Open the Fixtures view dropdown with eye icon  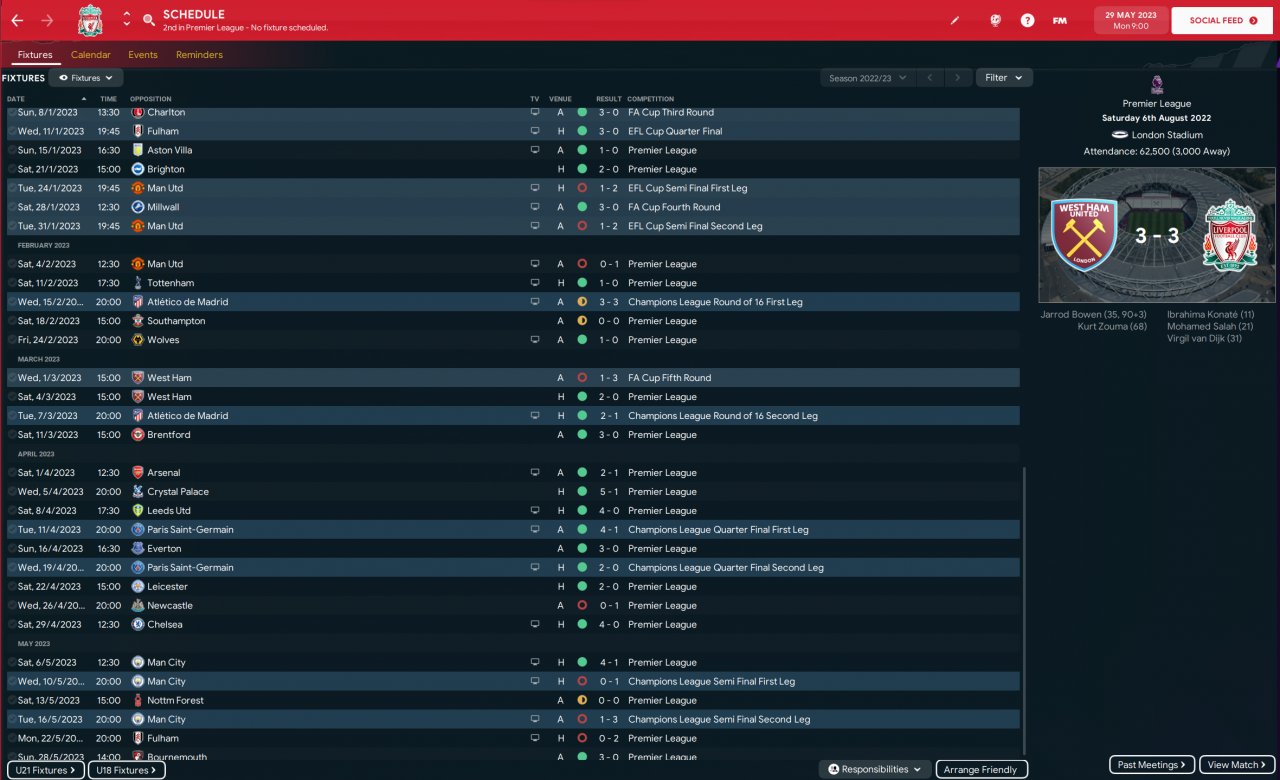click(86, 77)
